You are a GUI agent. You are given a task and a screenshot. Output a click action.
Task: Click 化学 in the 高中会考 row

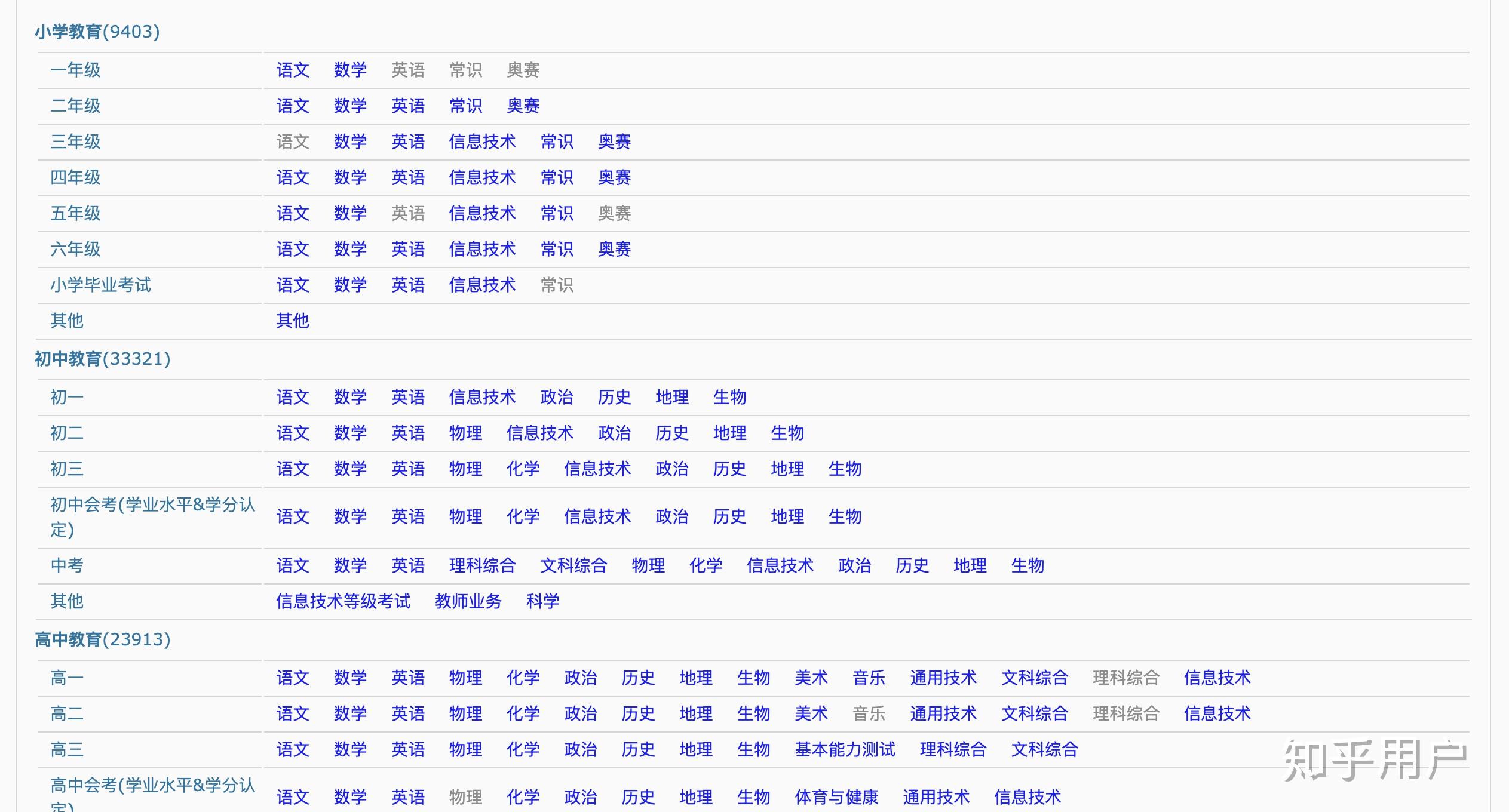(523, 797)
